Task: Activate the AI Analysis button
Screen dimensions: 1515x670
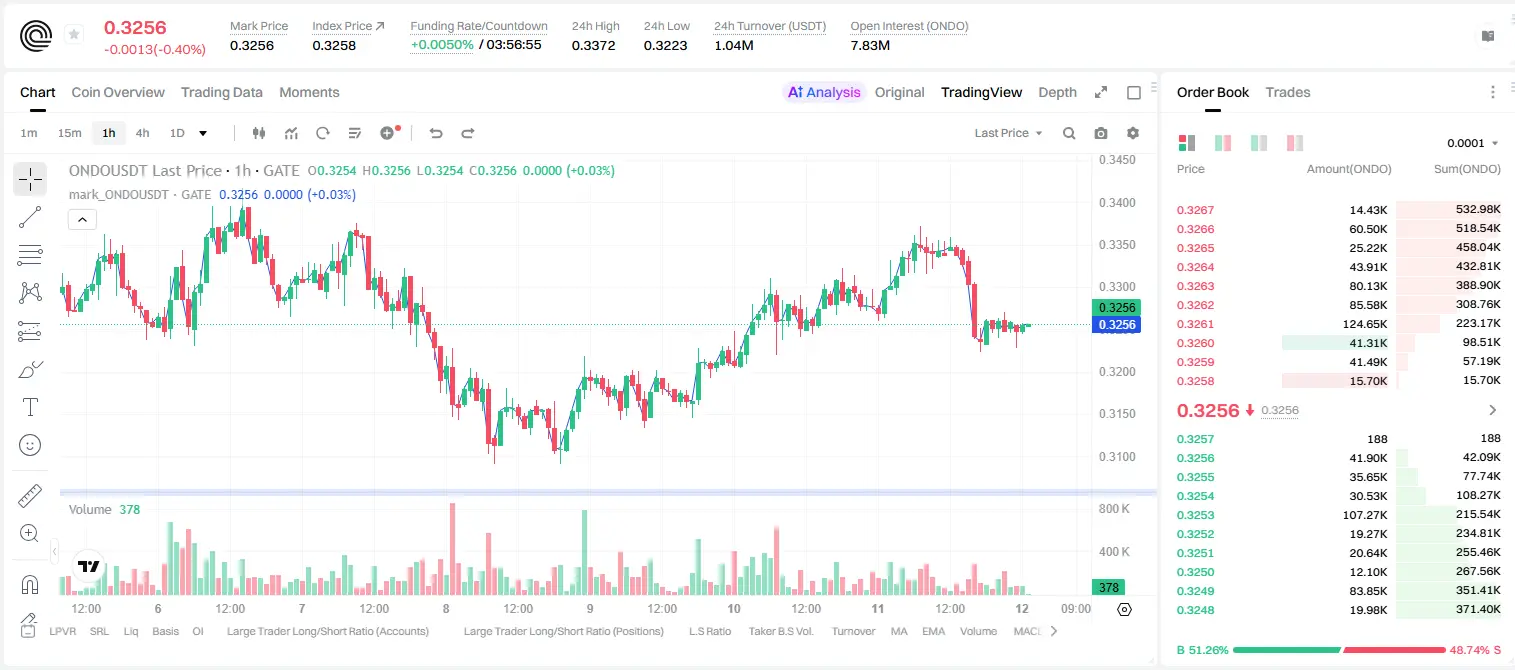Action: point(824,92)
